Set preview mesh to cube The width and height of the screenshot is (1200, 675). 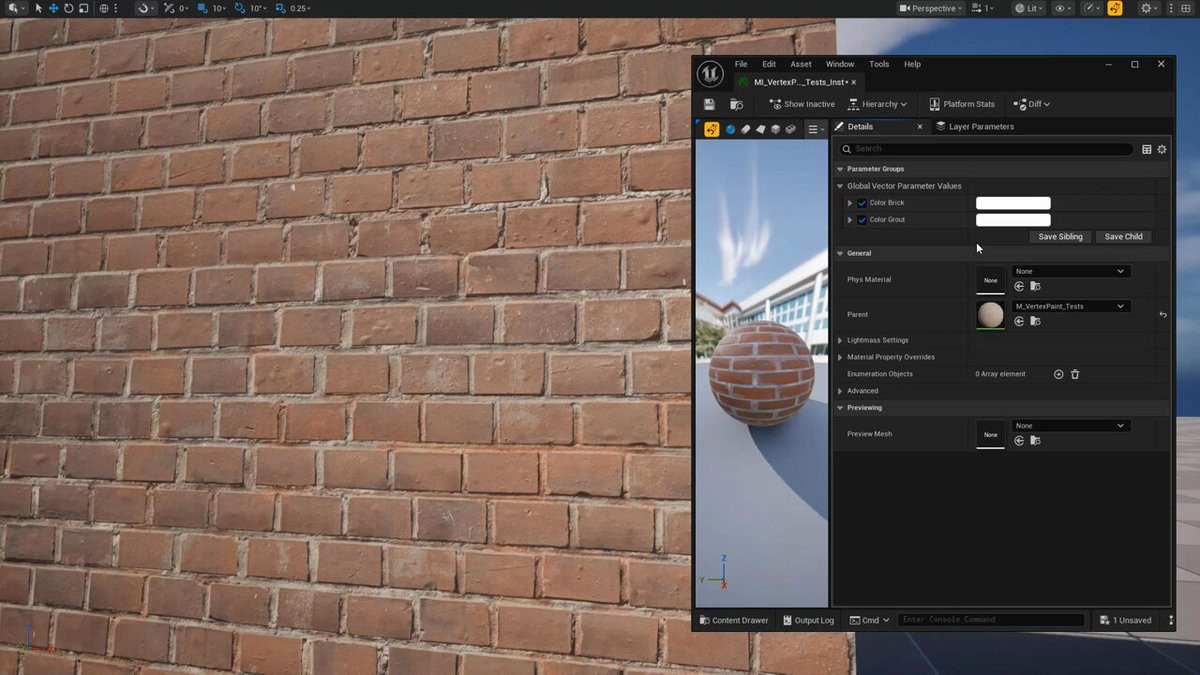point(775,129)
